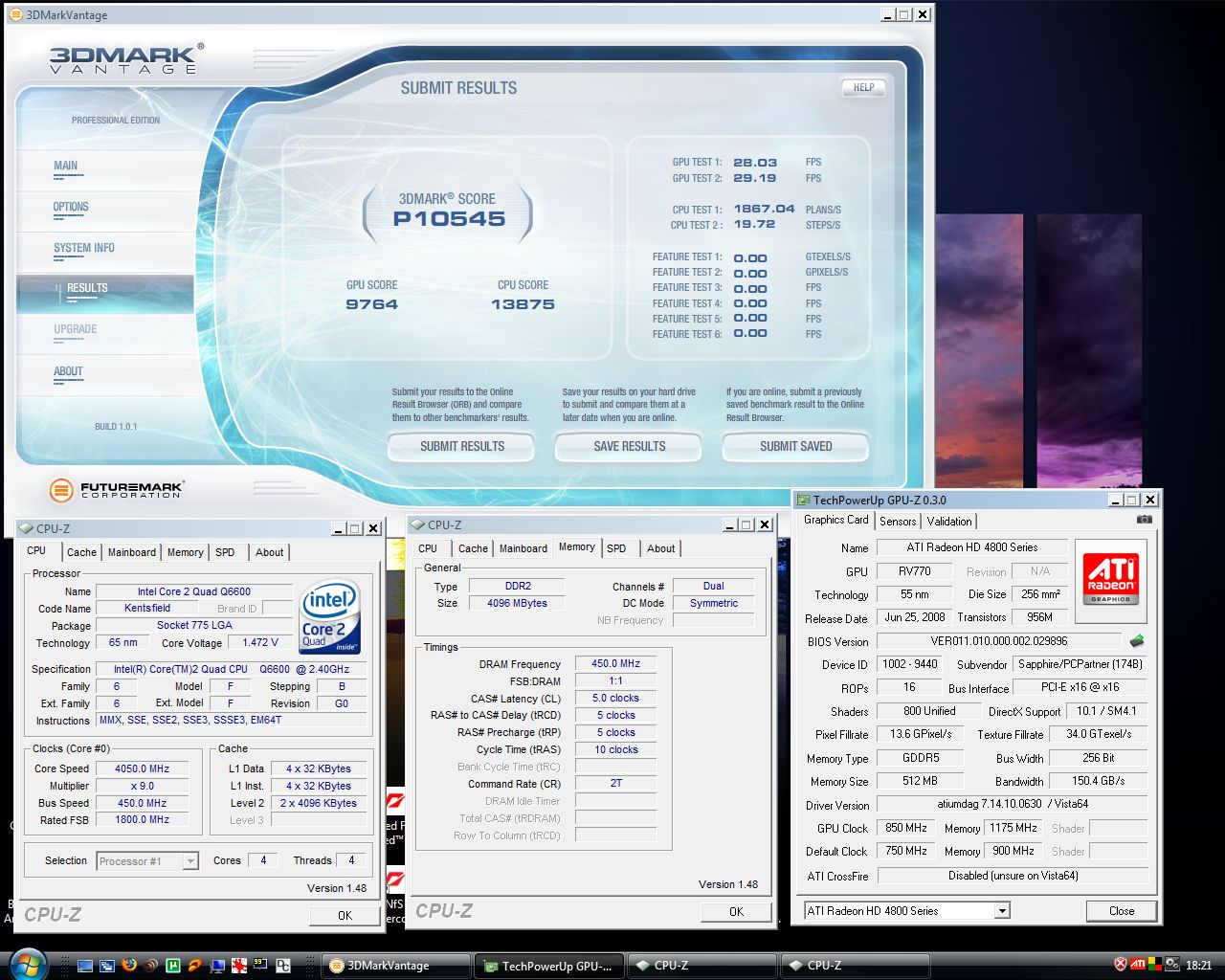Open 3DMarkVantage taskbar button
Viewport: 1225px width, 980px height.
click(395, 966)
